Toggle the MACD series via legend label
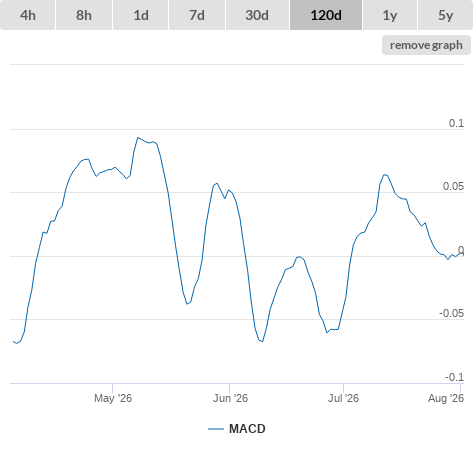 247,429
